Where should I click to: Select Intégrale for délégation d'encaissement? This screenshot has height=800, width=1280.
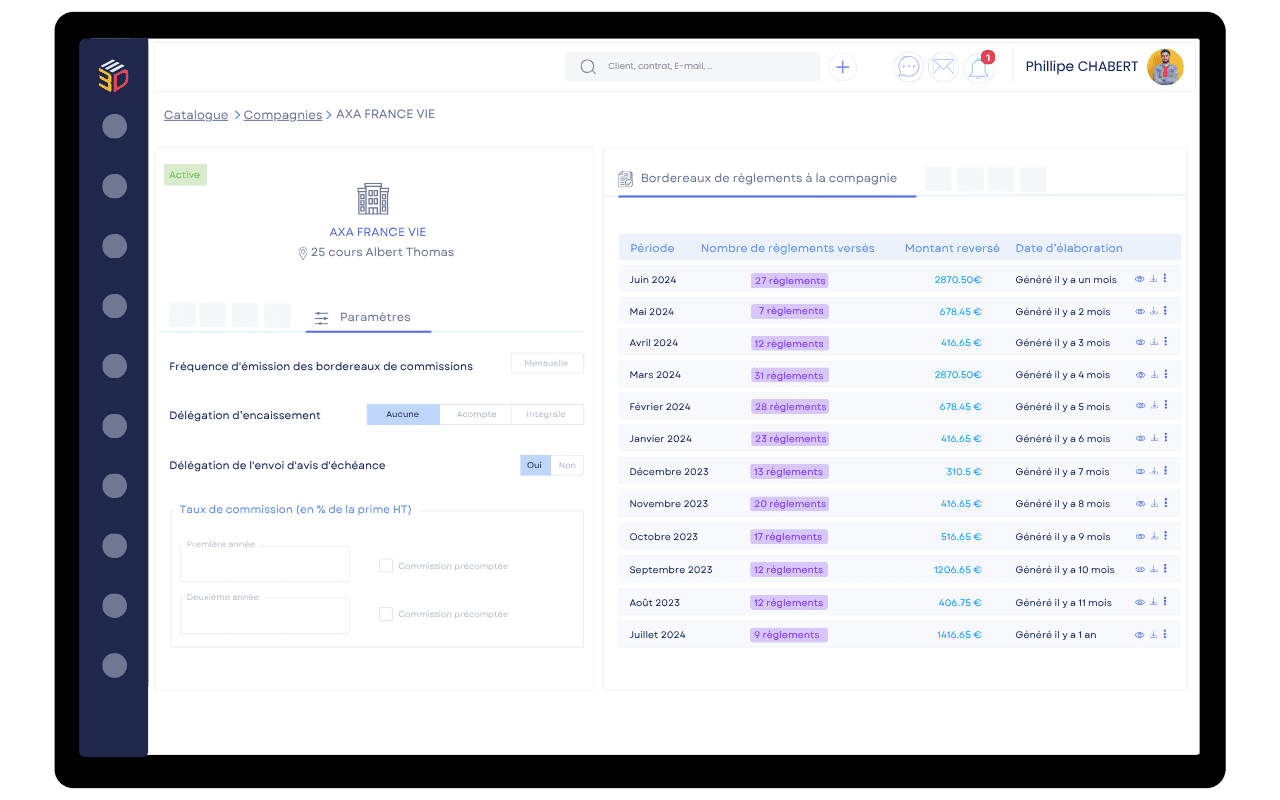point(546,414)
